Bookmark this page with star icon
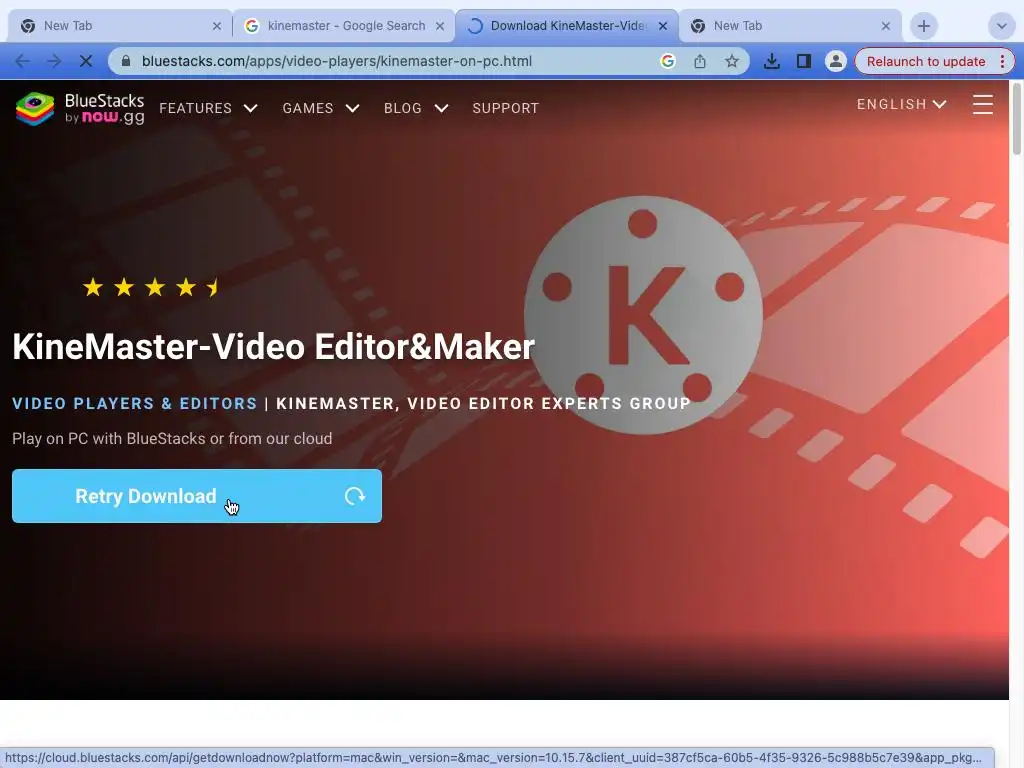 pyautogui.click(x=731, y=61)
